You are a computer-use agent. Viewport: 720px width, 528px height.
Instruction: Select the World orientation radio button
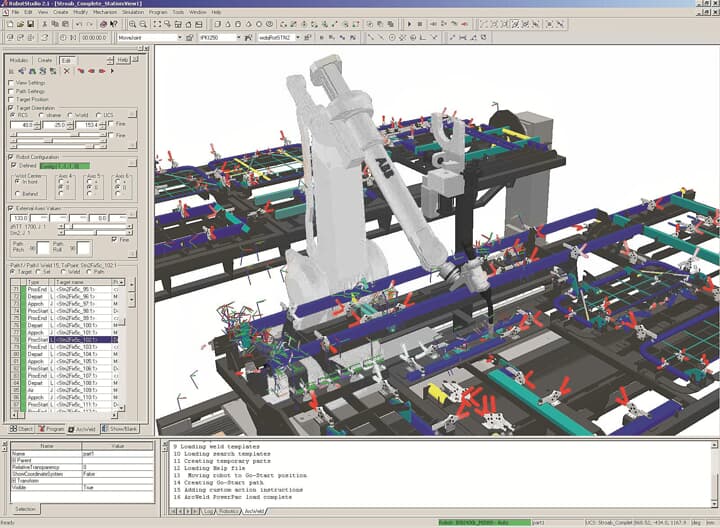(x=72, y=115)
